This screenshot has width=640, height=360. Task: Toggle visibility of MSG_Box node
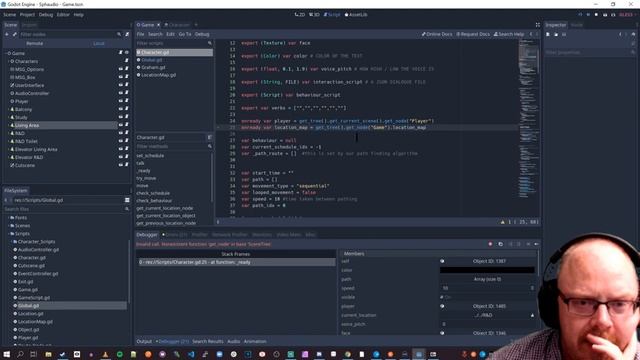coord(120,77)
